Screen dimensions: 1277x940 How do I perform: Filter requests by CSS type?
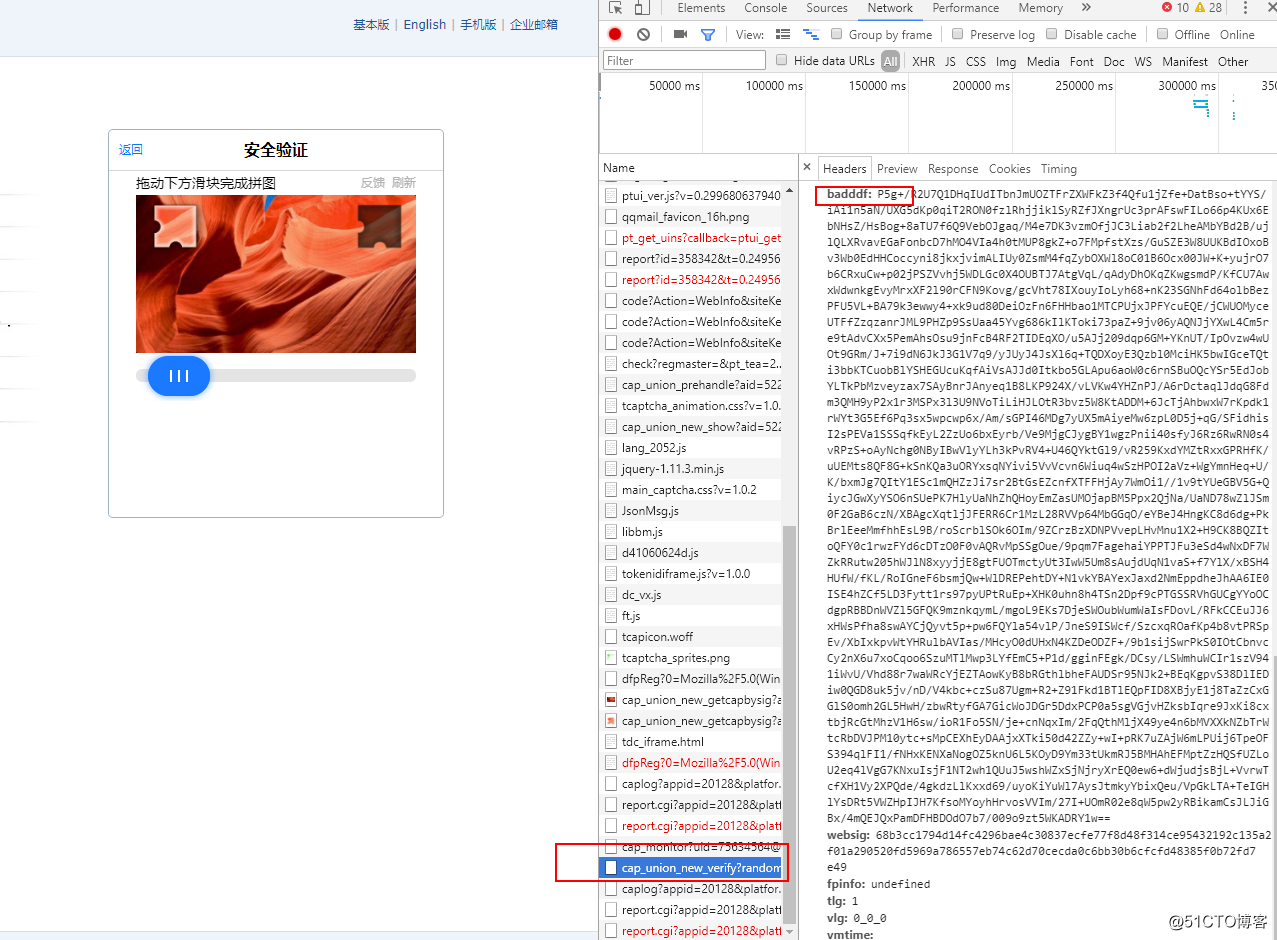pyautogui.click(x=976, y=61)
